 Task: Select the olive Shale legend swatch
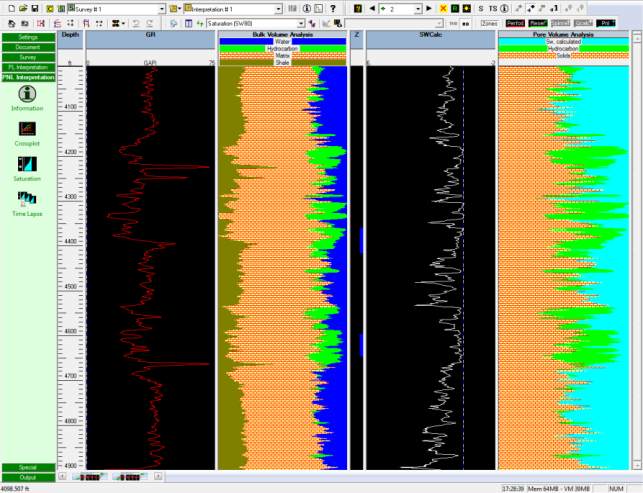tap(283, 62)
